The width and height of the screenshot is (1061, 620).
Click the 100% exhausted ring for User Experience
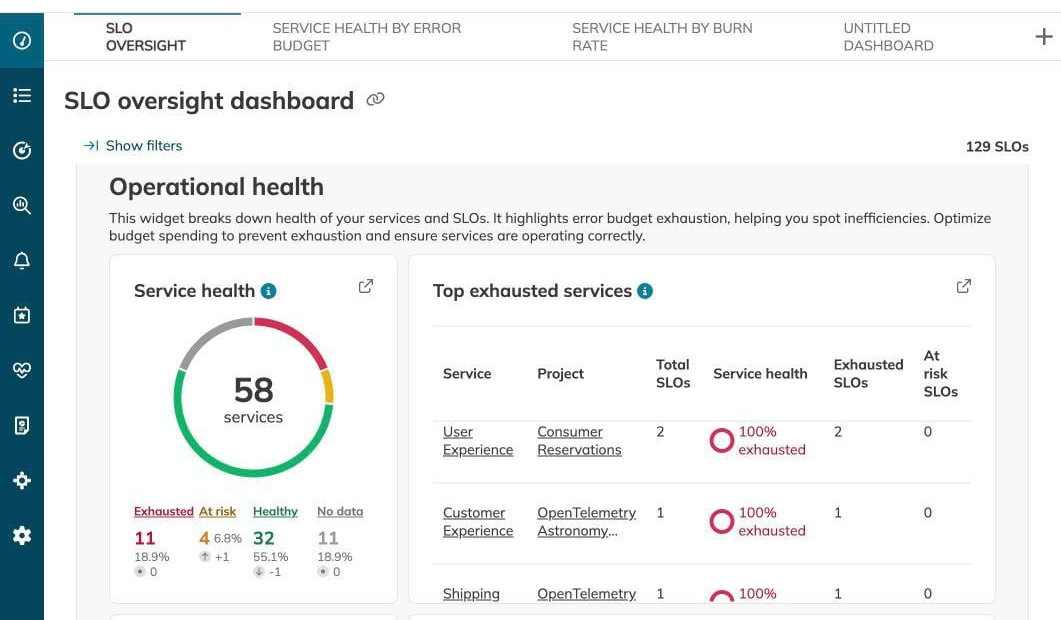721,441
